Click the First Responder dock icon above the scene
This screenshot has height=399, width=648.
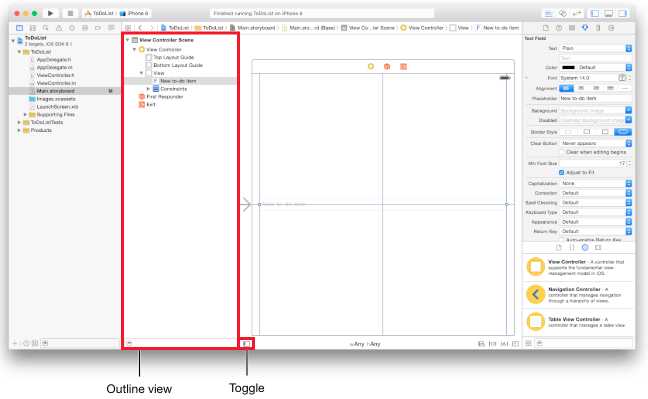point(387,67)
